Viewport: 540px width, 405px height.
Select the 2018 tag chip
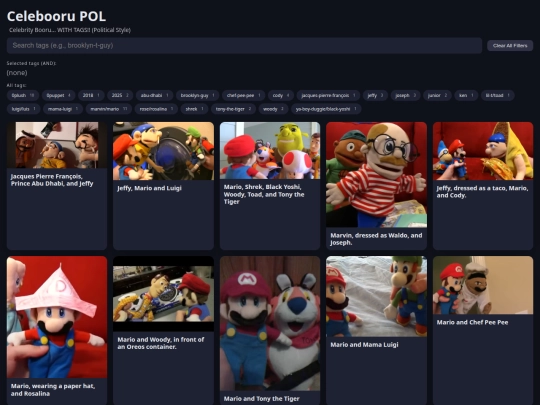91,95
